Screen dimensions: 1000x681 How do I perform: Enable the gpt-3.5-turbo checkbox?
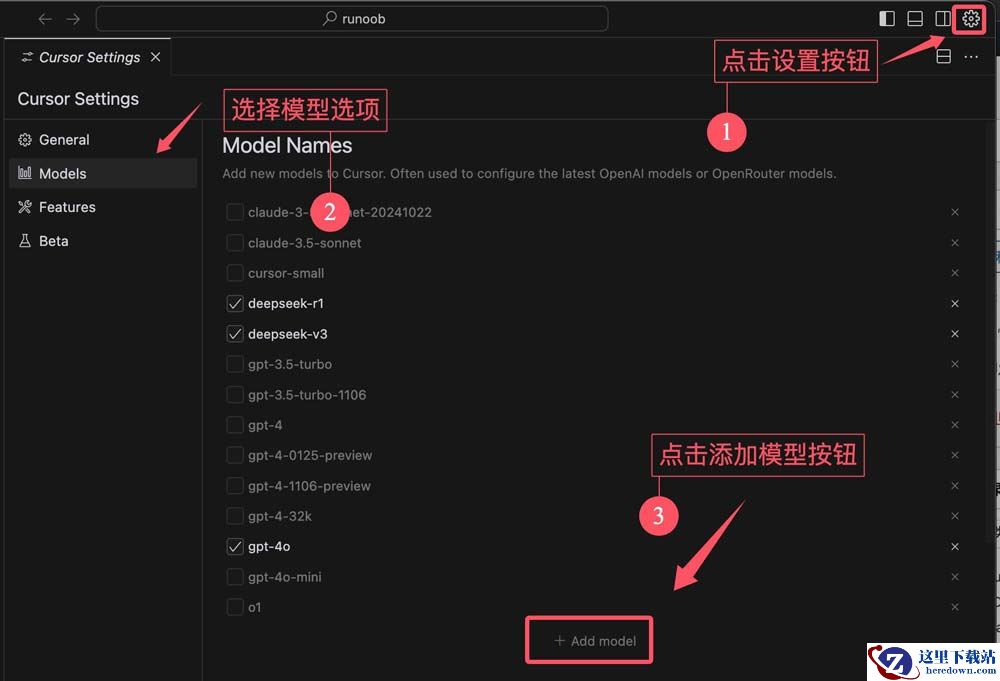click(x=235, y=364)
